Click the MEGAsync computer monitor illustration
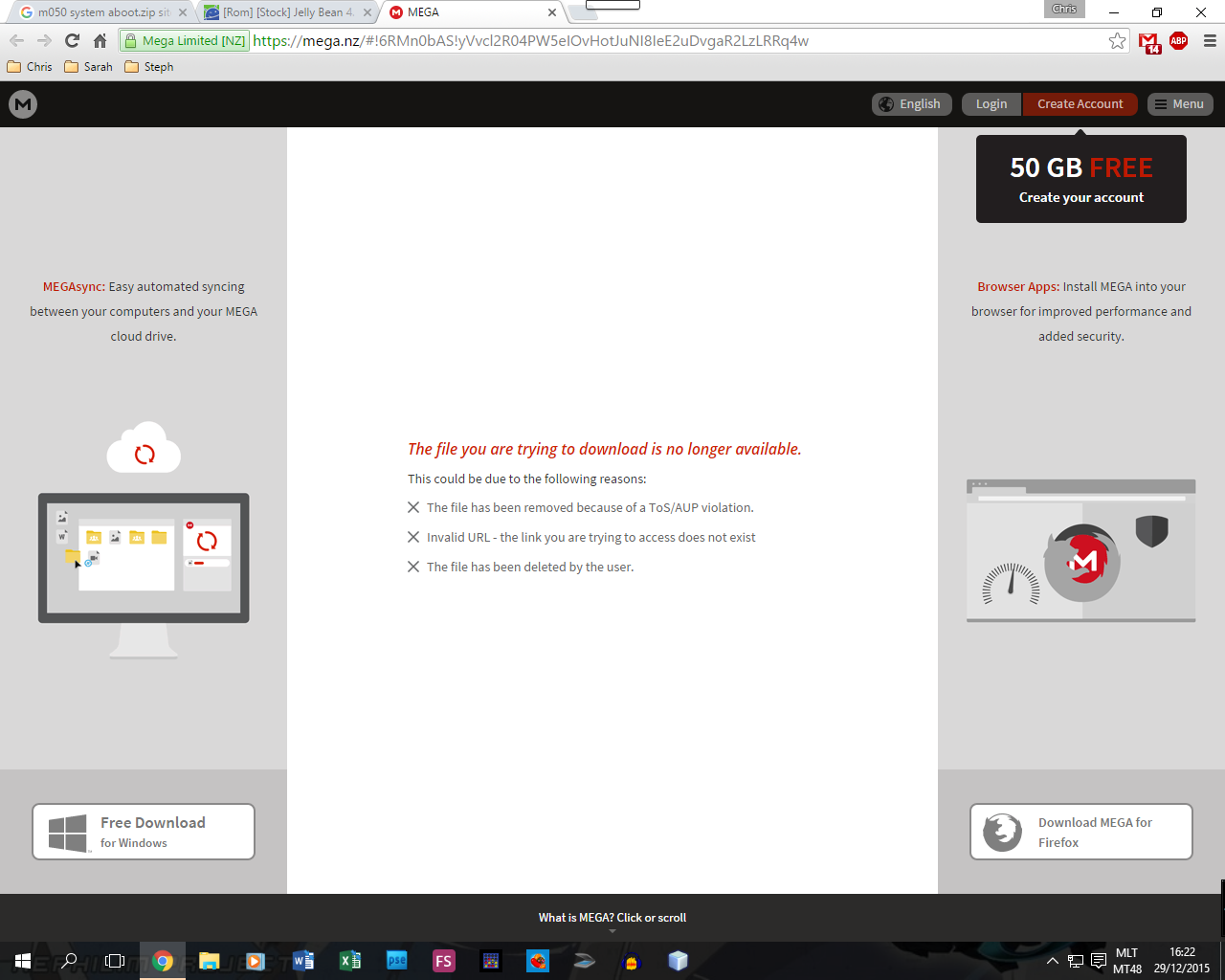The image size is (1225, 980). pos(144,575)
